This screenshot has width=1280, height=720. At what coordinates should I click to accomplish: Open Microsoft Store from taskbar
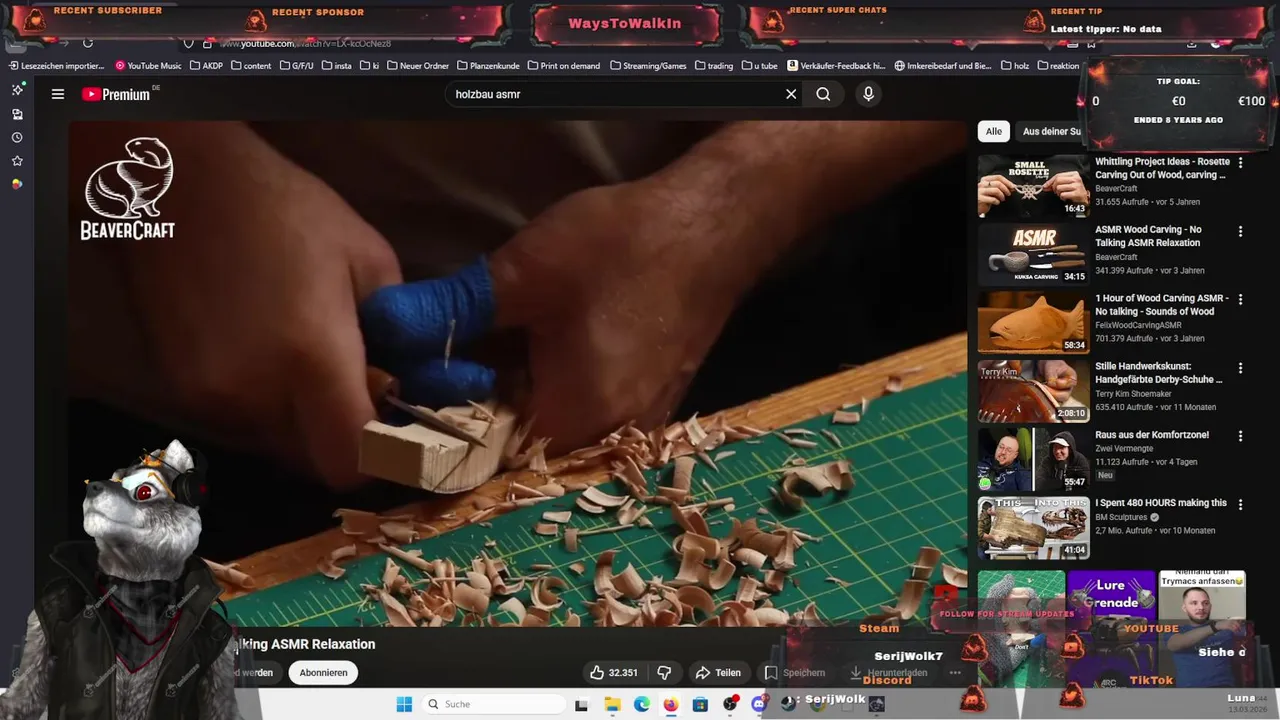tap(700, 704)
